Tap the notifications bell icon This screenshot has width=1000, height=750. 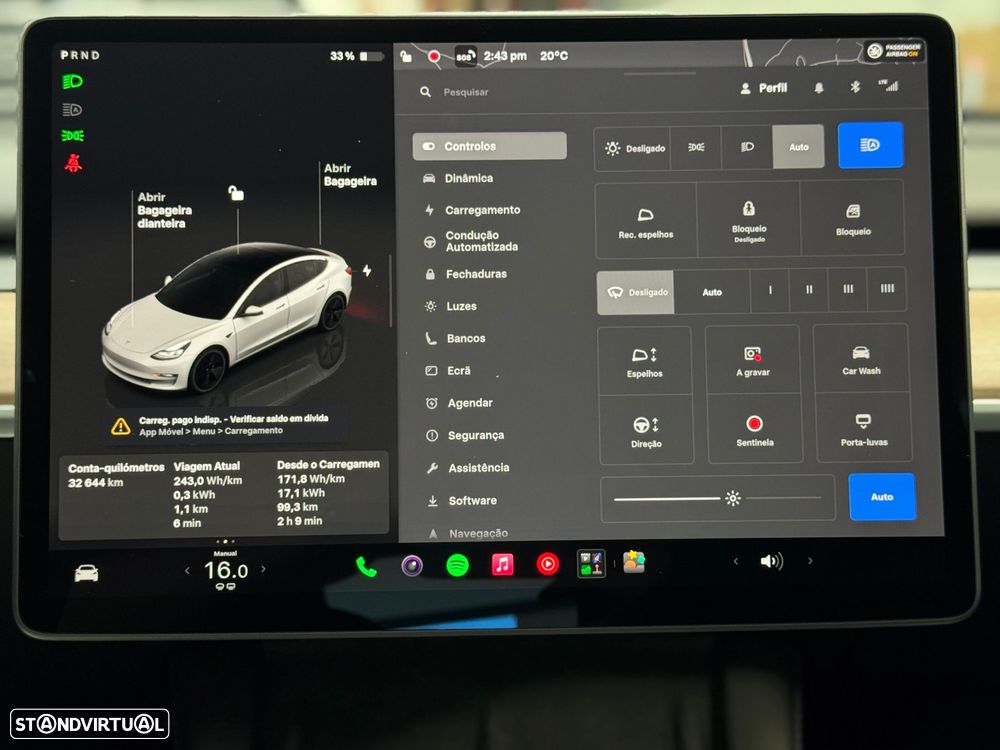point(819,88)
